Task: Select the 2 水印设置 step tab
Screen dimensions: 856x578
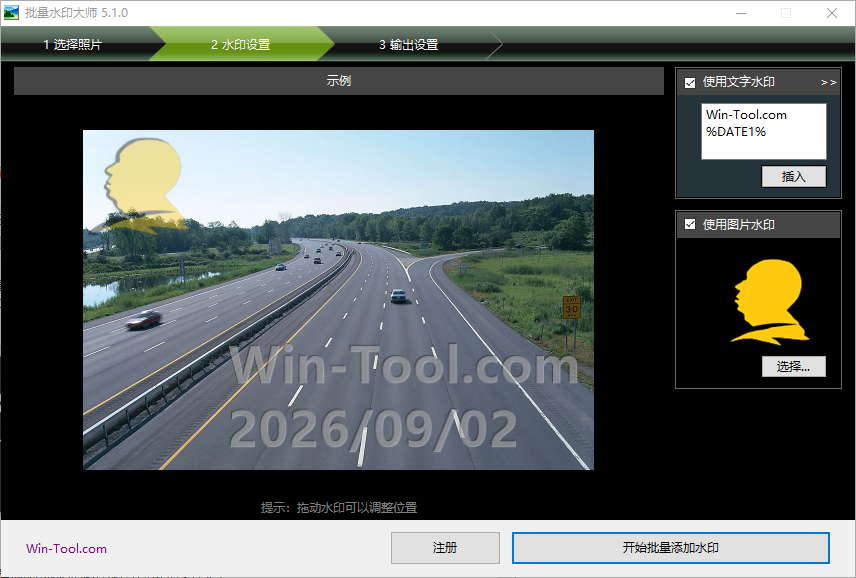Action: pos(241,44)
